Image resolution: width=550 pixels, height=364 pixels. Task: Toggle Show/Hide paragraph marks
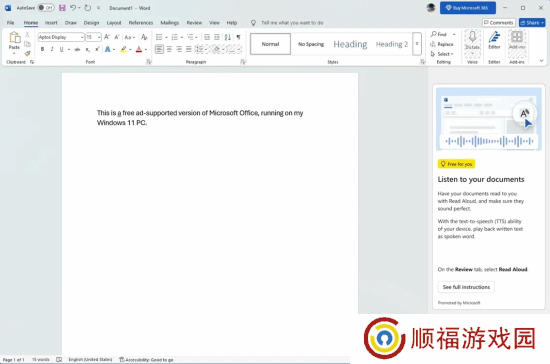pos(239,37)
